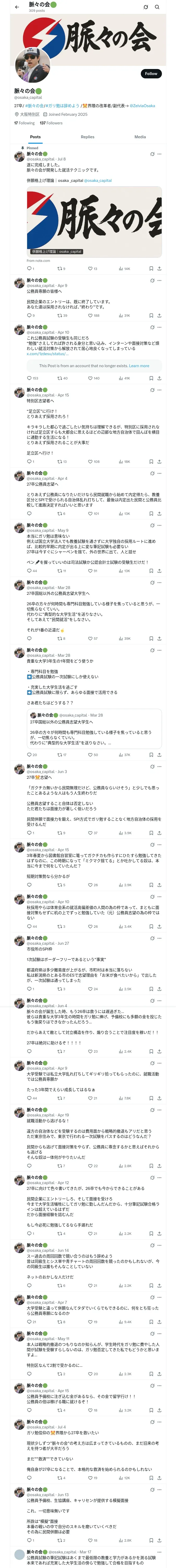This screenshot has height=1568, width=176.
Task: Click the Grok icon on the Jun 27 post
Action: [x=152, y=943]
